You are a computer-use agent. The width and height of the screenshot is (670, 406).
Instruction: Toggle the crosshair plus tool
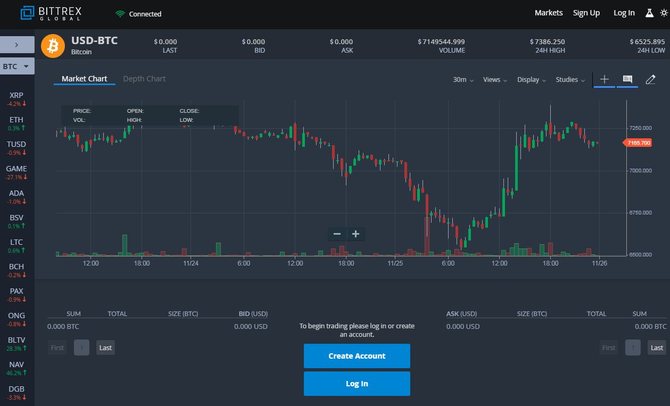604,79
